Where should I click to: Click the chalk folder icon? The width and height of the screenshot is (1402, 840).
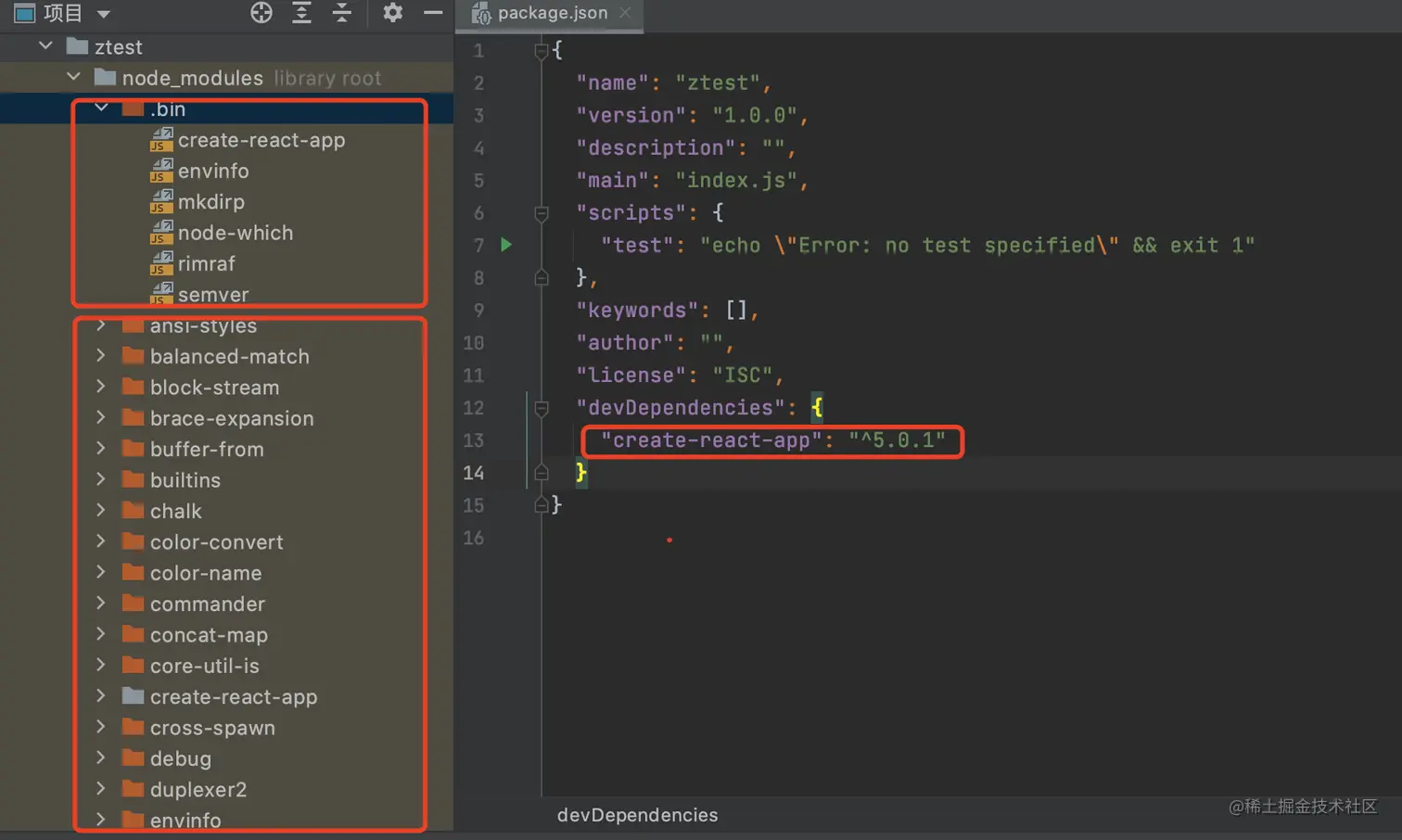[x=134, y=510]
